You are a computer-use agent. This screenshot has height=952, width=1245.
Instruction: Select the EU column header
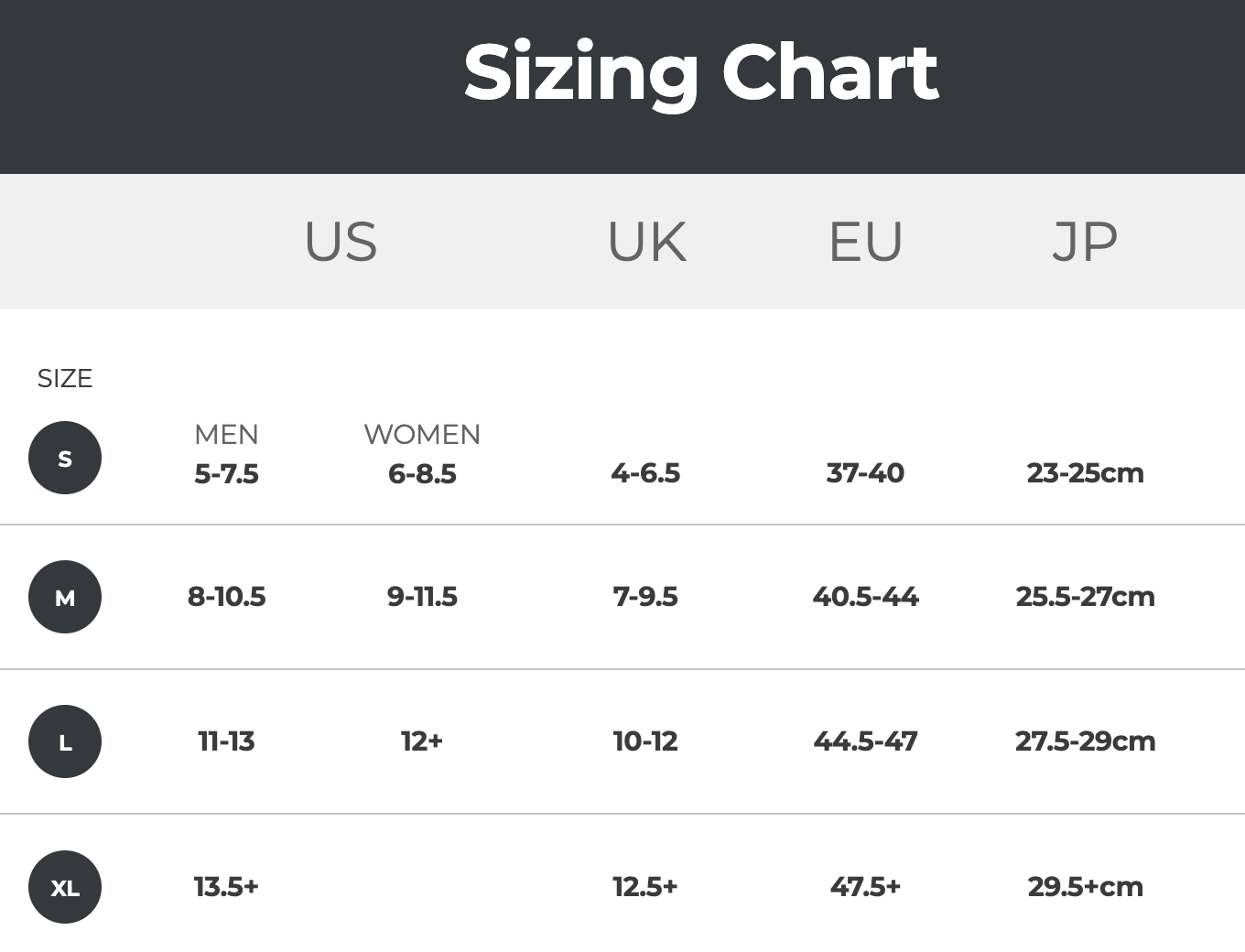tap(865, 242)
